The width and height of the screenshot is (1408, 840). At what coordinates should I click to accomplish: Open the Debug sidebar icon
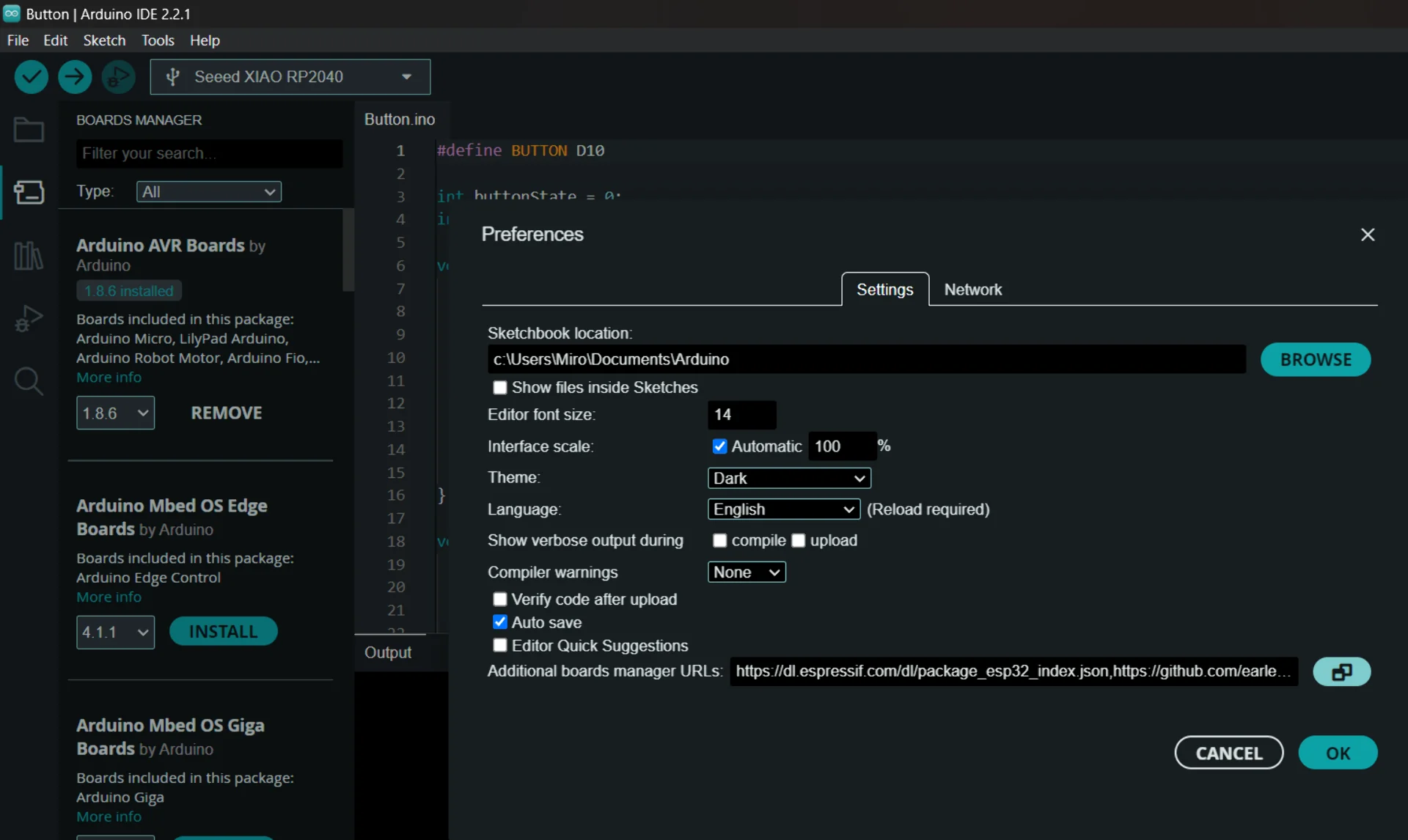[x=29, y=319]
